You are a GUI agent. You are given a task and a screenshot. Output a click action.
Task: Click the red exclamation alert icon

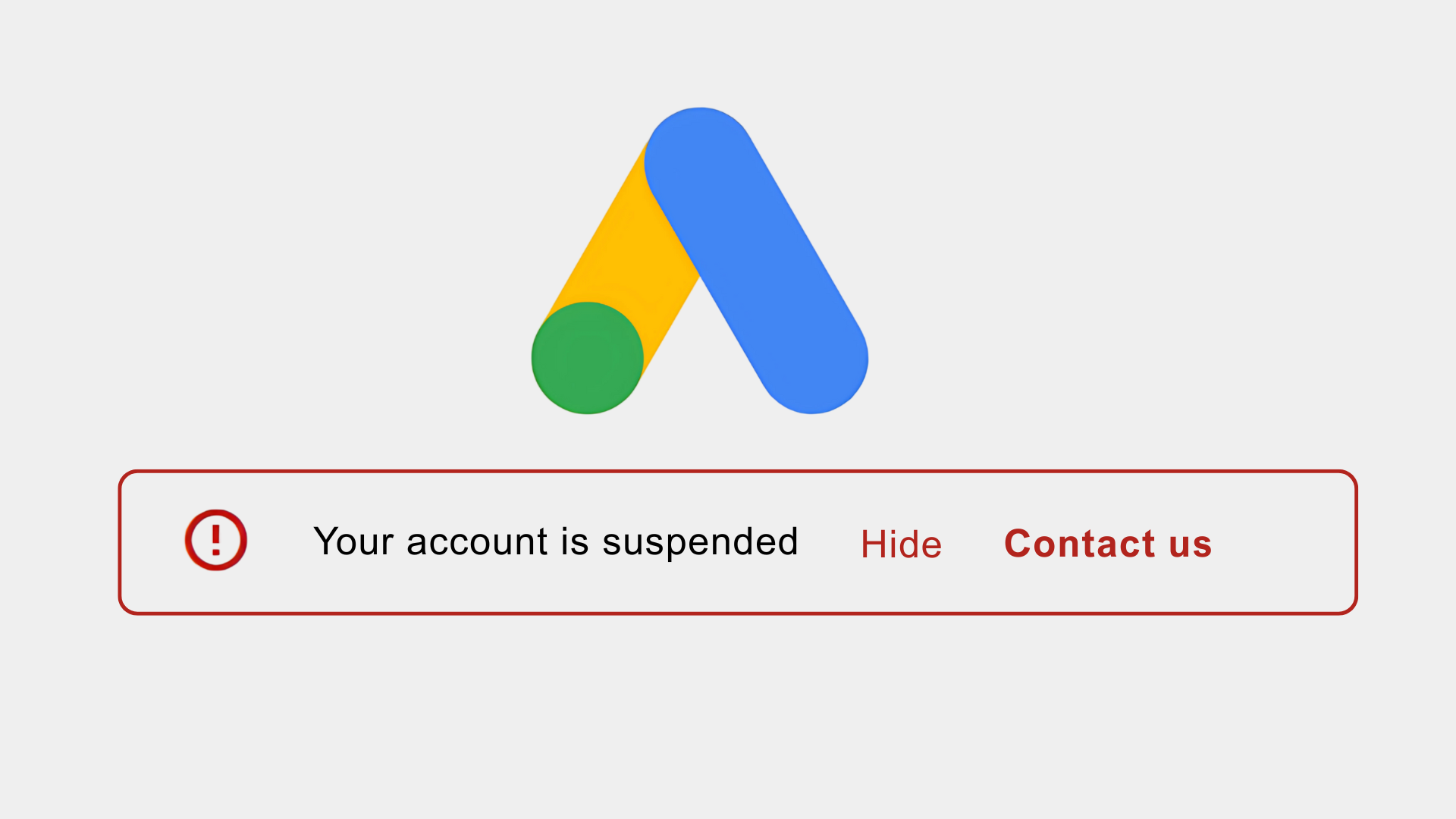pyautogui.click(x=216, y=540)
